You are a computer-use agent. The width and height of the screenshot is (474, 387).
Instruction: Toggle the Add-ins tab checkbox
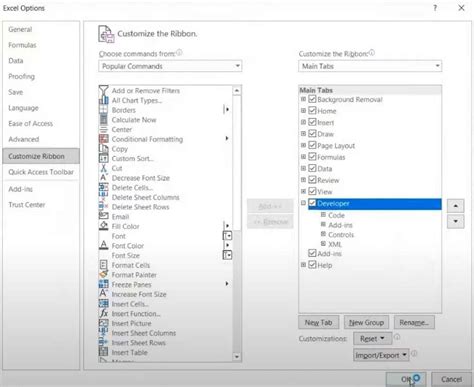[312, 253]
